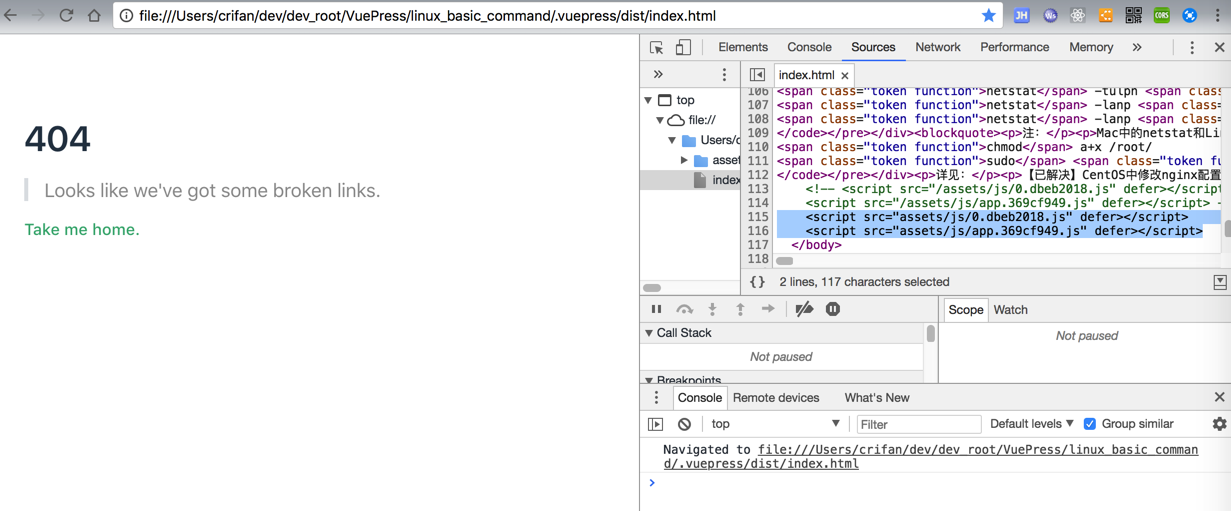
Task: Focus the console Filter field
Action: click(x=918, y=424)
